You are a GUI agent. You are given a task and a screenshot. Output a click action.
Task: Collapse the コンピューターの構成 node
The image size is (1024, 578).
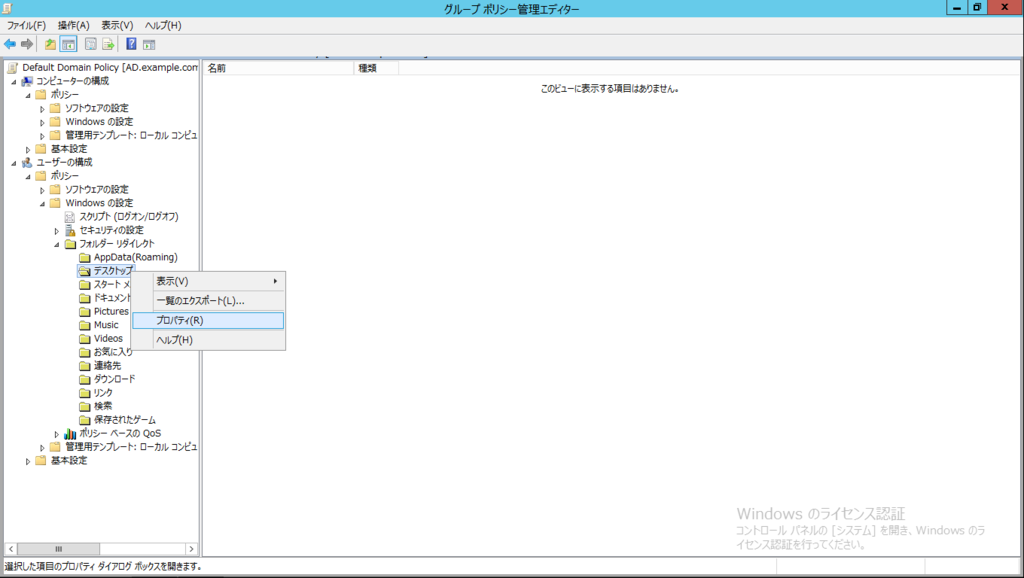click(14, 82)
